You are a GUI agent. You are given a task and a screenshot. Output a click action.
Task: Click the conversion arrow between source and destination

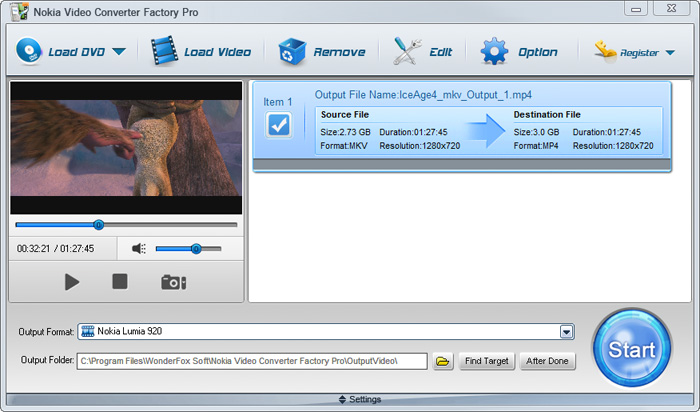pos(486,131)
